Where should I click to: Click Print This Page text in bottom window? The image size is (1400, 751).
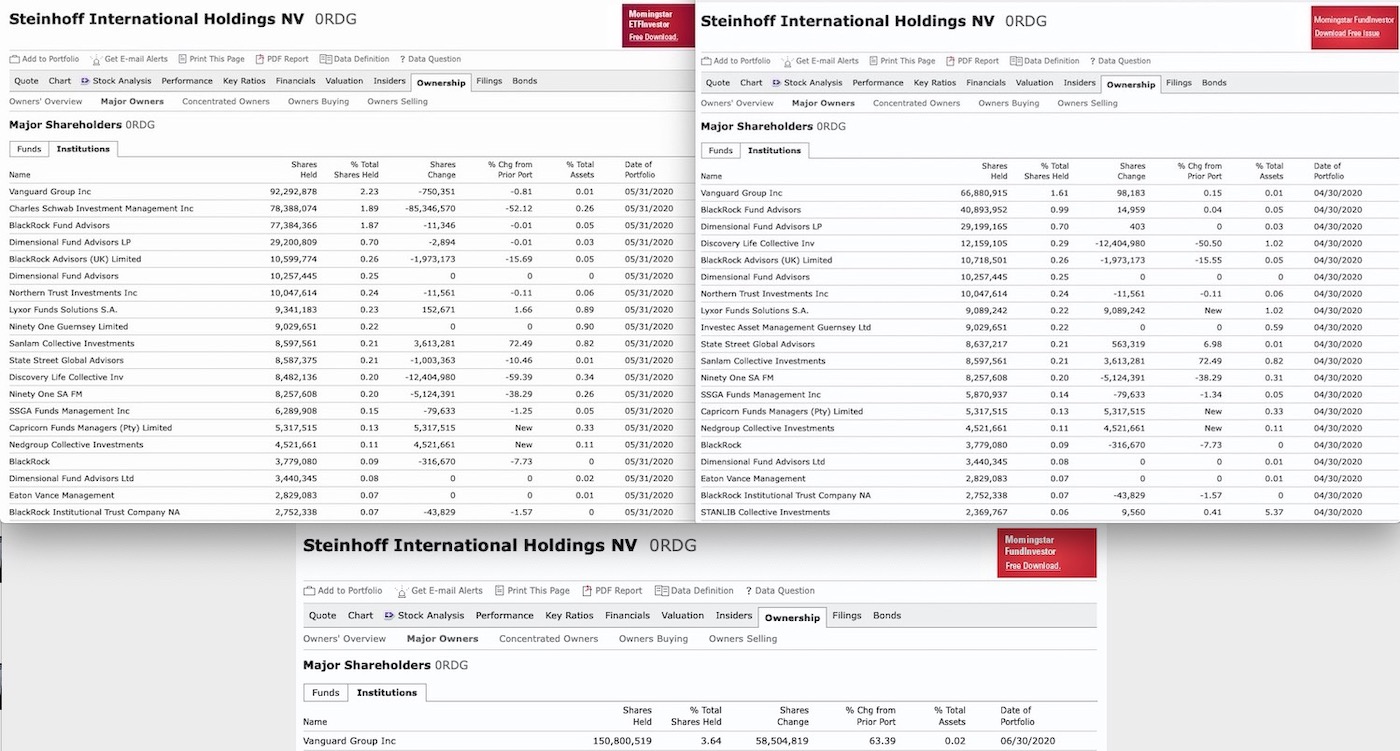pyautogui.click(x=539, y=591)
